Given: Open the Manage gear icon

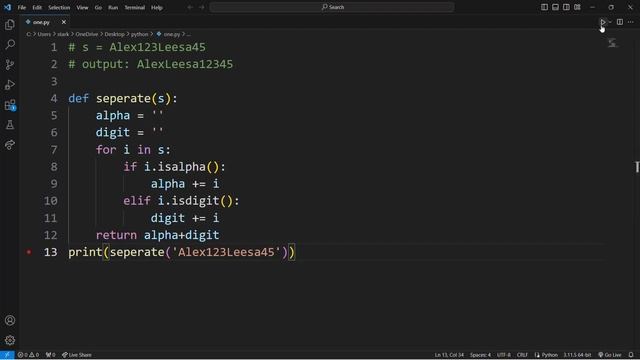Looking at the screenshot, I should 10,340.
